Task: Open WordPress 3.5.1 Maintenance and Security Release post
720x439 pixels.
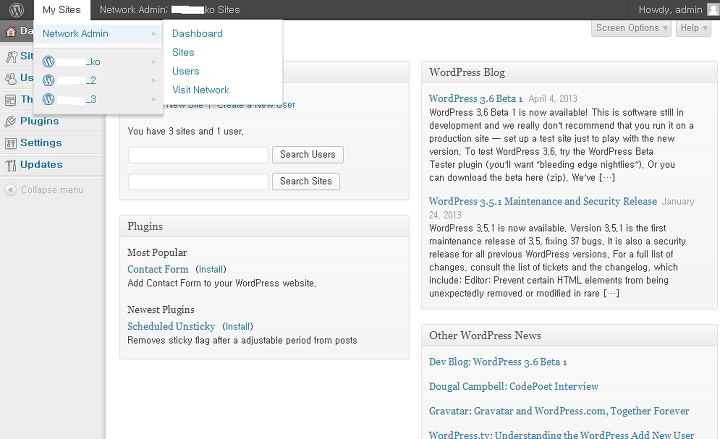Action: coord(543,201)
